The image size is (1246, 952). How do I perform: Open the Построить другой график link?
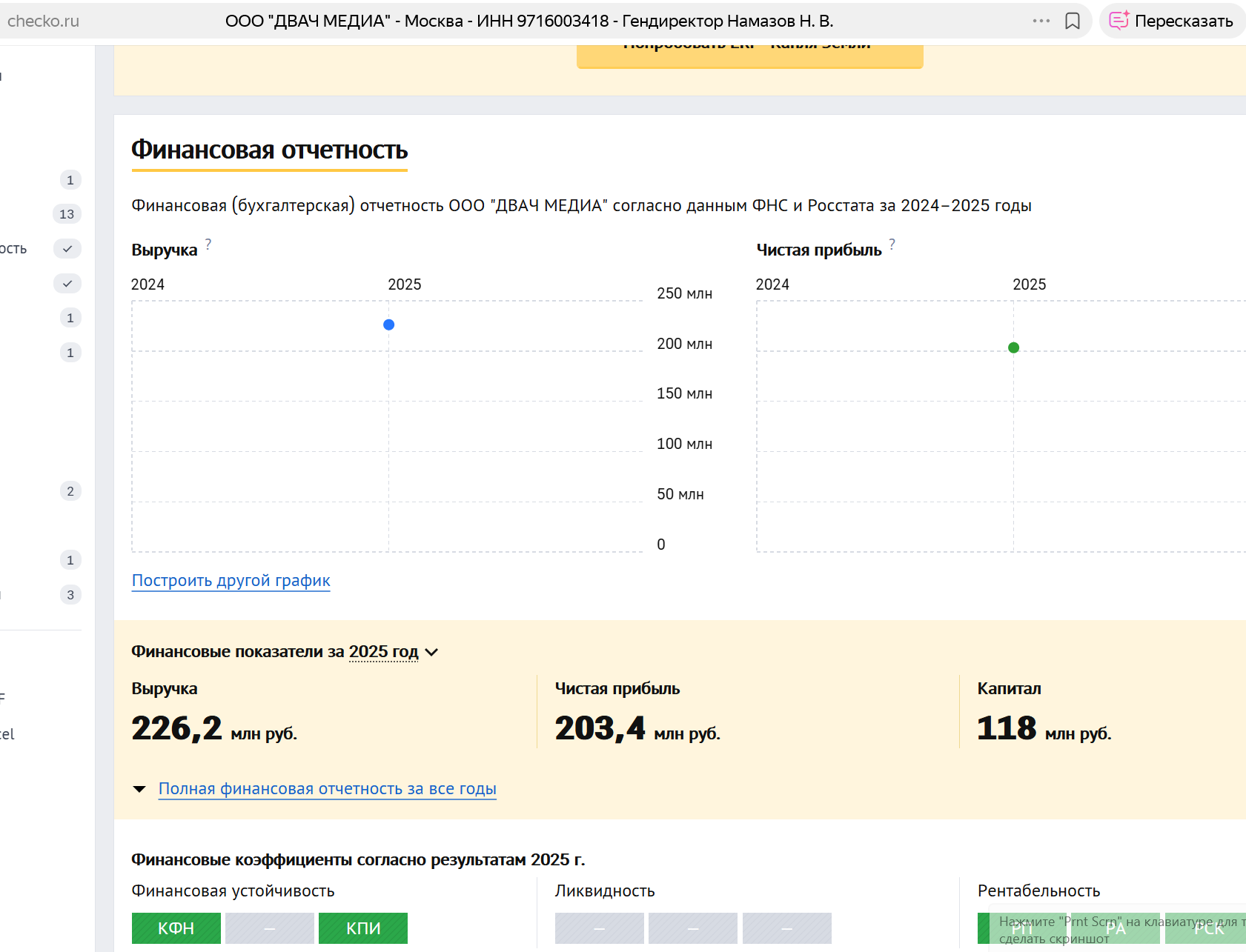click(231, 581)
